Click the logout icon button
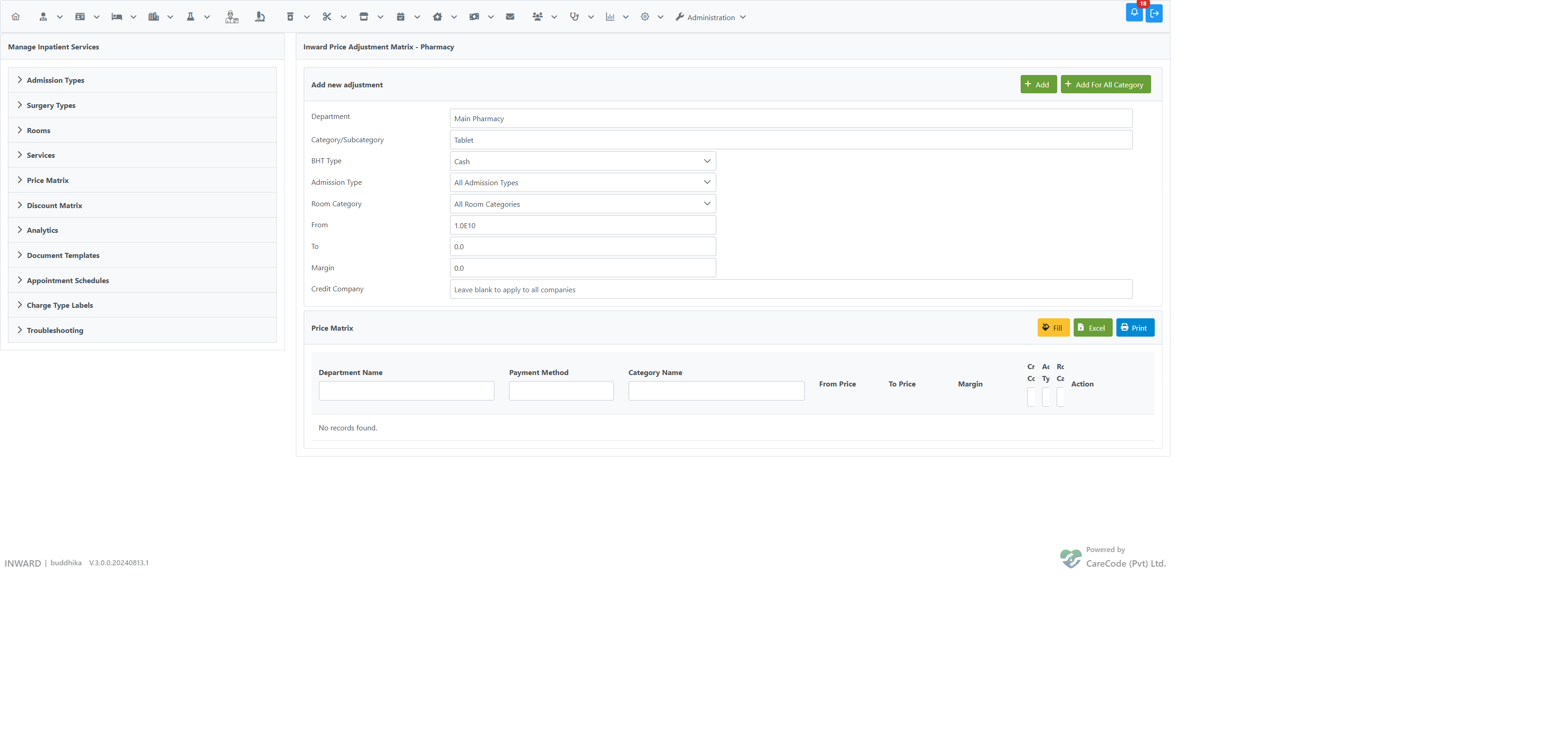Image resolution: width=1568 pixels, height=756 pixels. point(1154,13)
